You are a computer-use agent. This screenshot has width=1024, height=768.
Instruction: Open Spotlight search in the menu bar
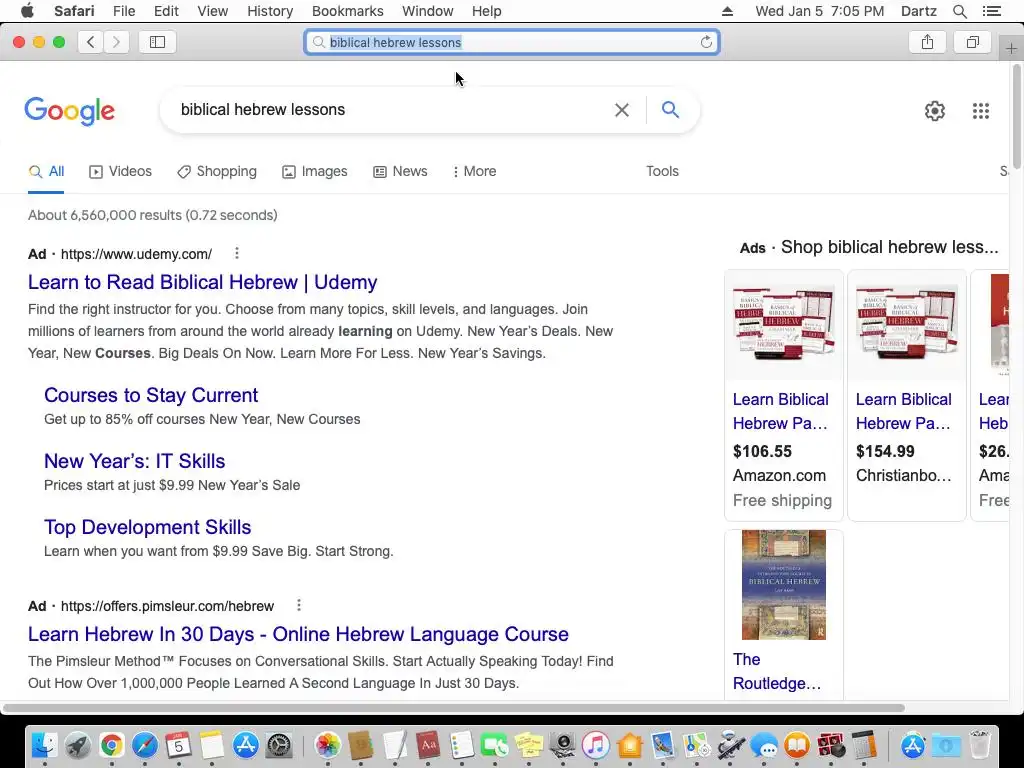click(x=959, y=11)
